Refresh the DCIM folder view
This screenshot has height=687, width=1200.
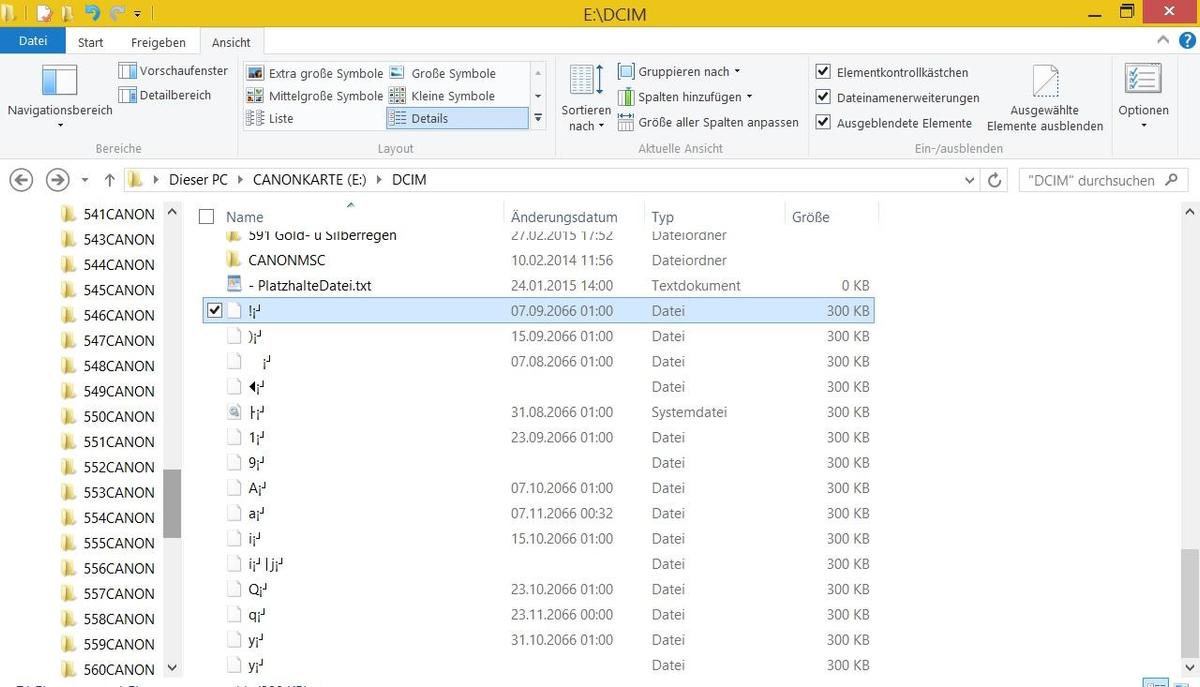coord(994,180)
